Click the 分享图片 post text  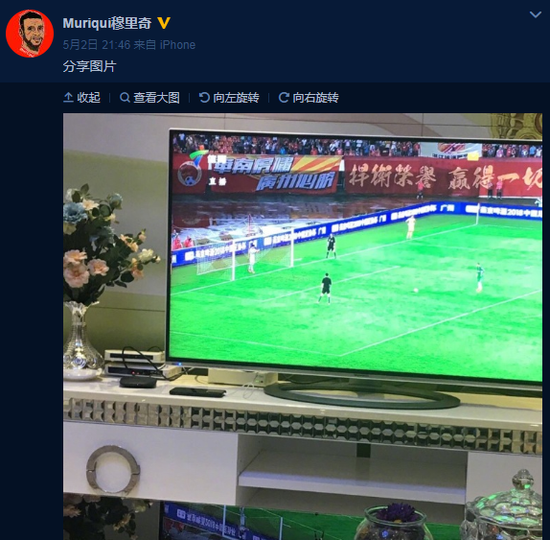tap(89, 66)
